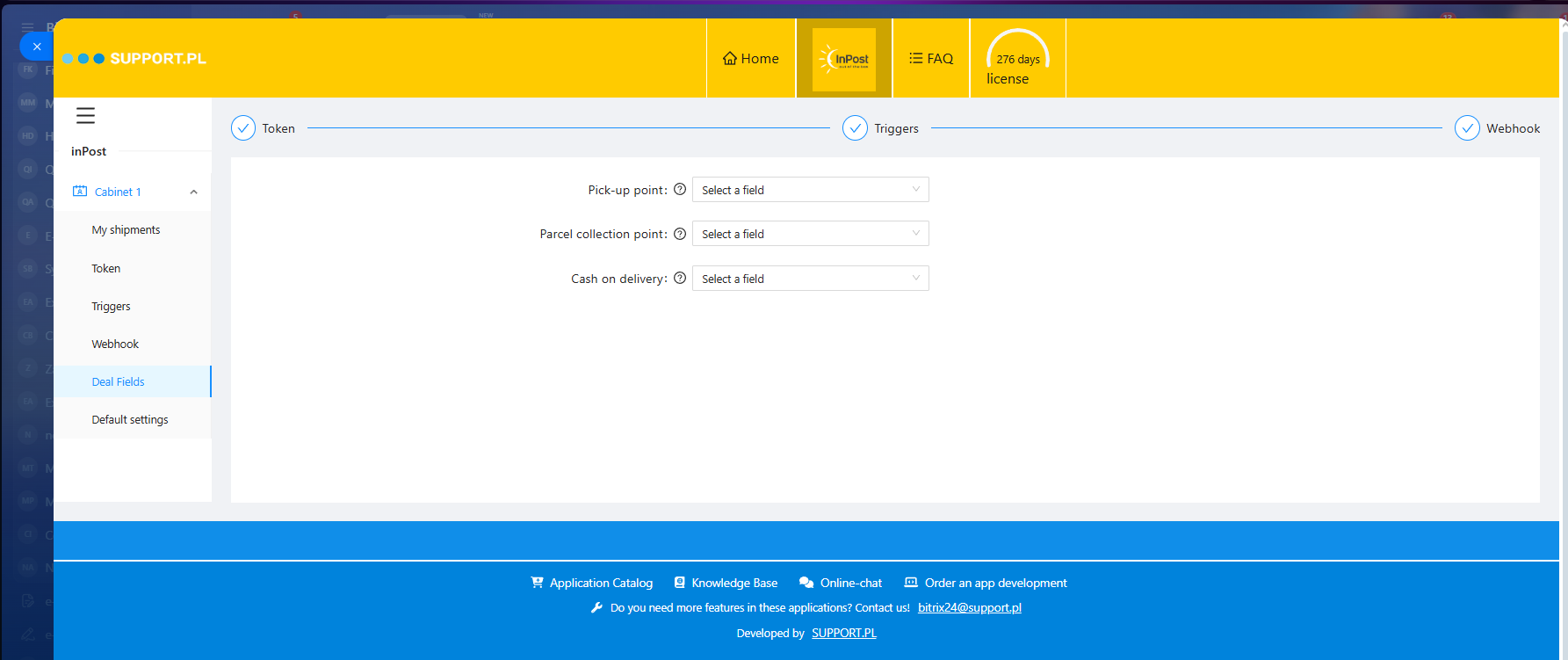Select Default settings in sidebar
The image size is (1568, 660).
[x=130, y=420]
